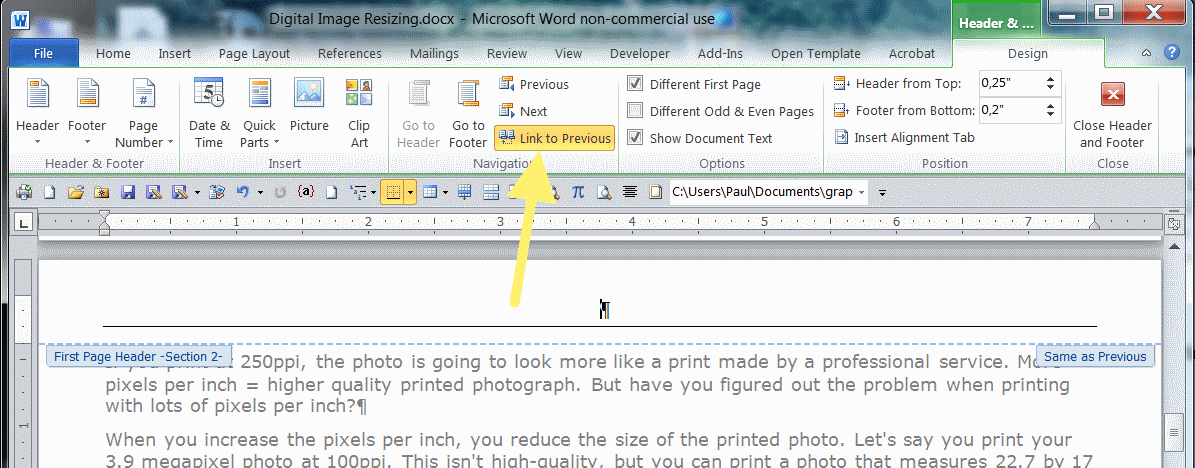
Task: Toggle Different First Page checkbox
Action: [634, 85]
